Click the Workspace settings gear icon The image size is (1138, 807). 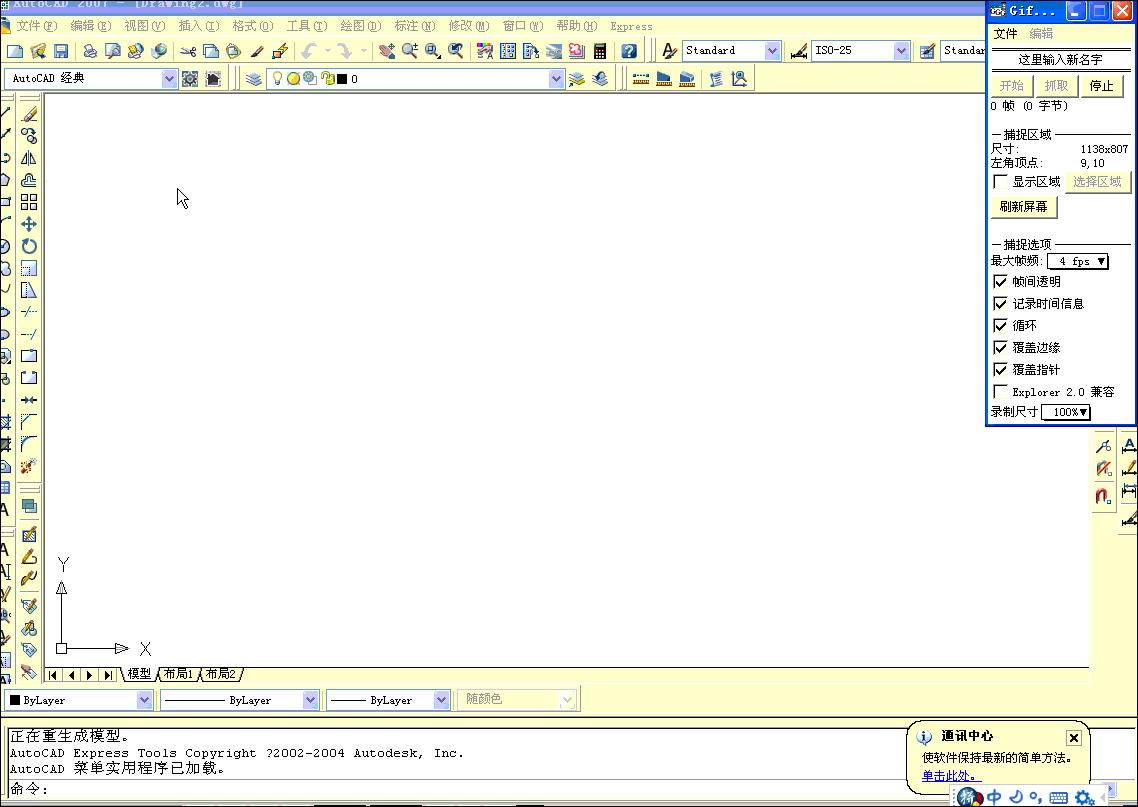(x=190, y=79)
